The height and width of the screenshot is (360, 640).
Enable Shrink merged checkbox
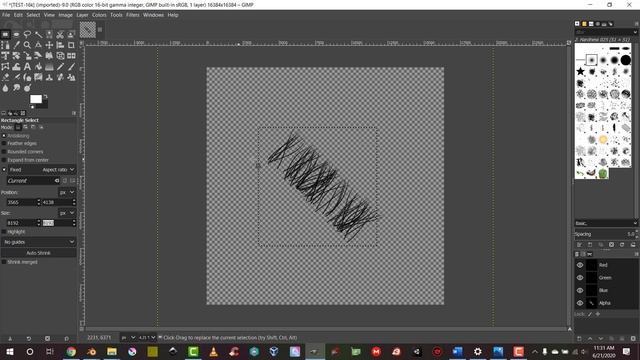pyautogui.click(x=4, y=262)
